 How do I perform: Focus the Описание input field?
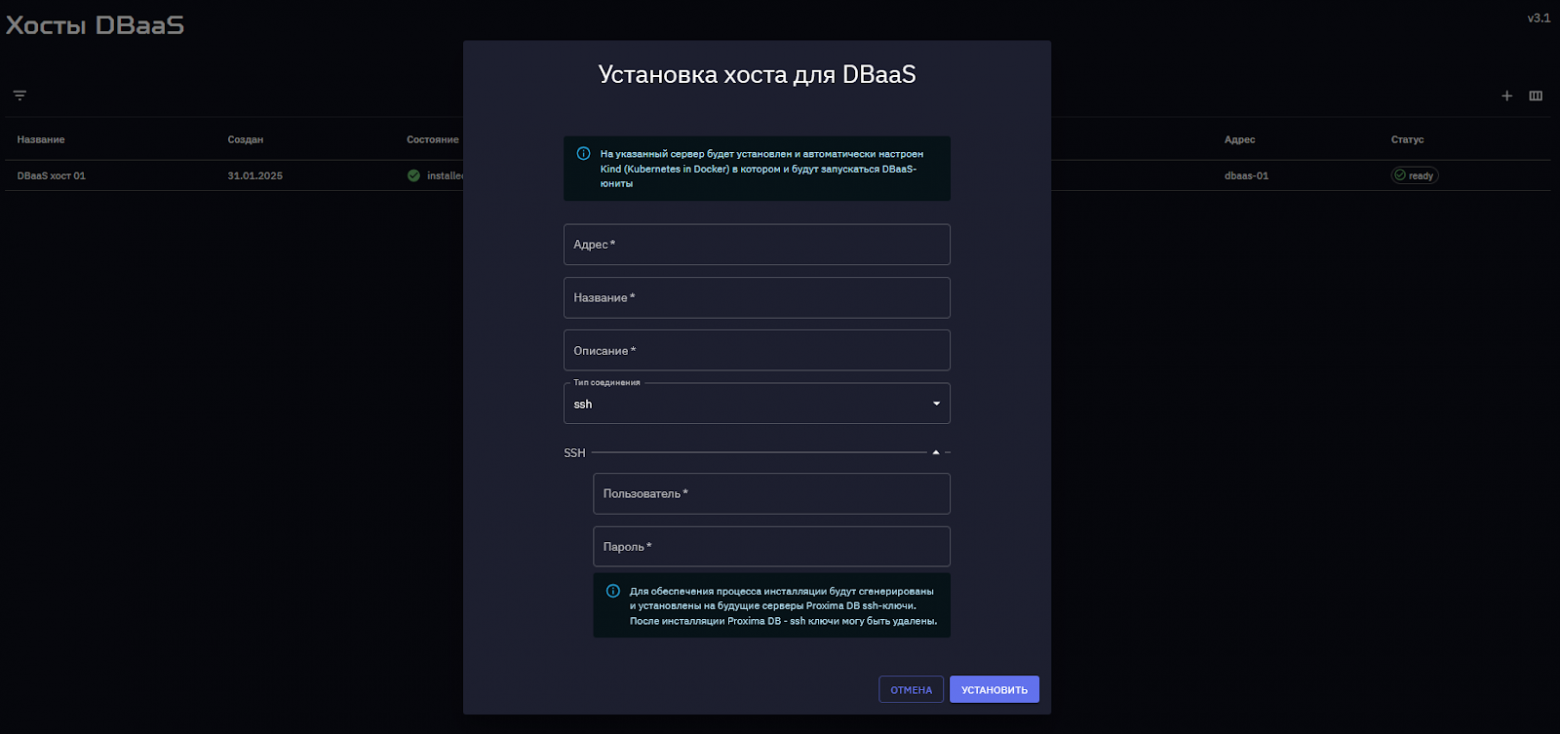pos(757,351)
